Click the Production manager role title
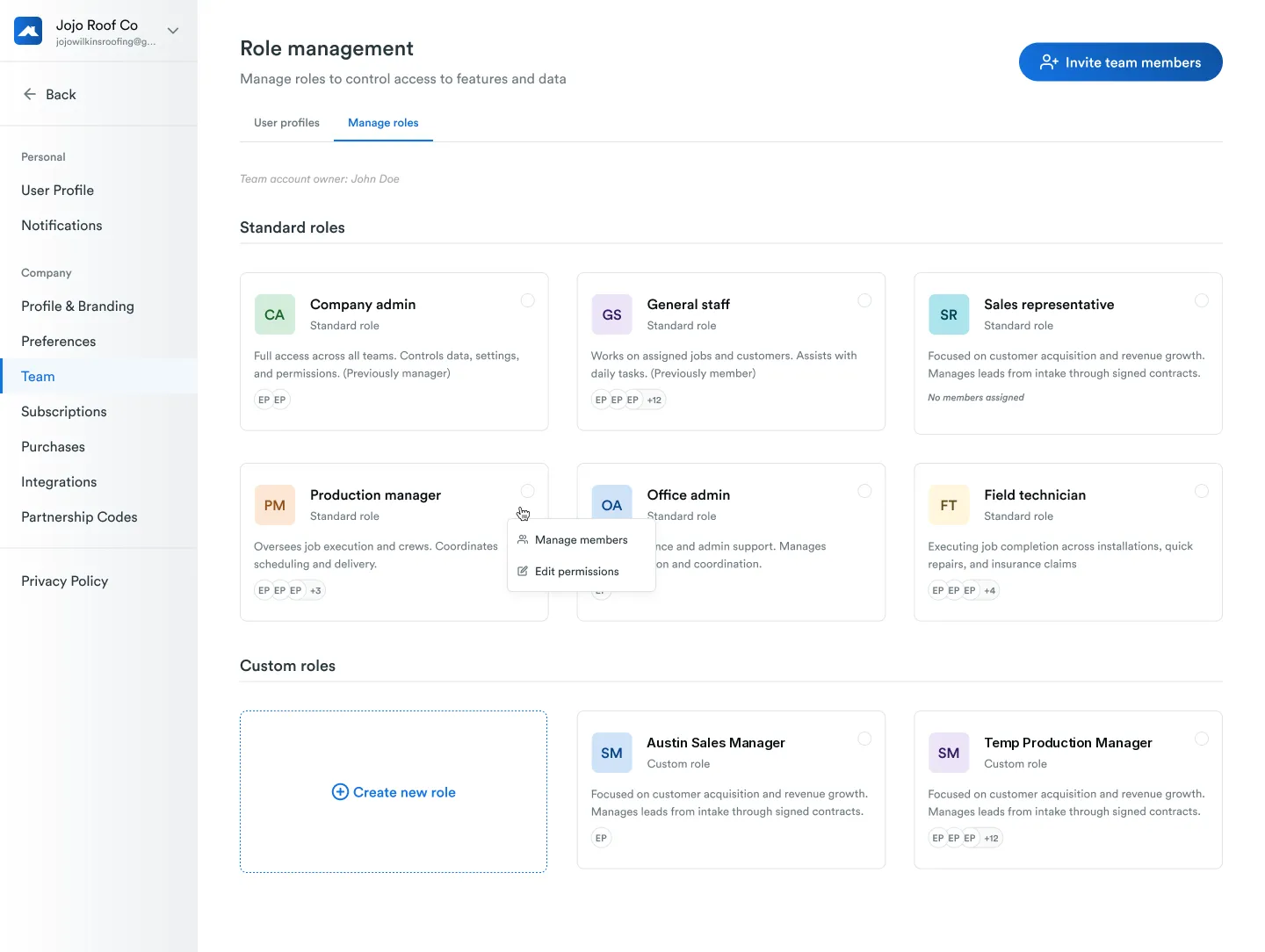The image size is (1265, 952). point(375,495)
